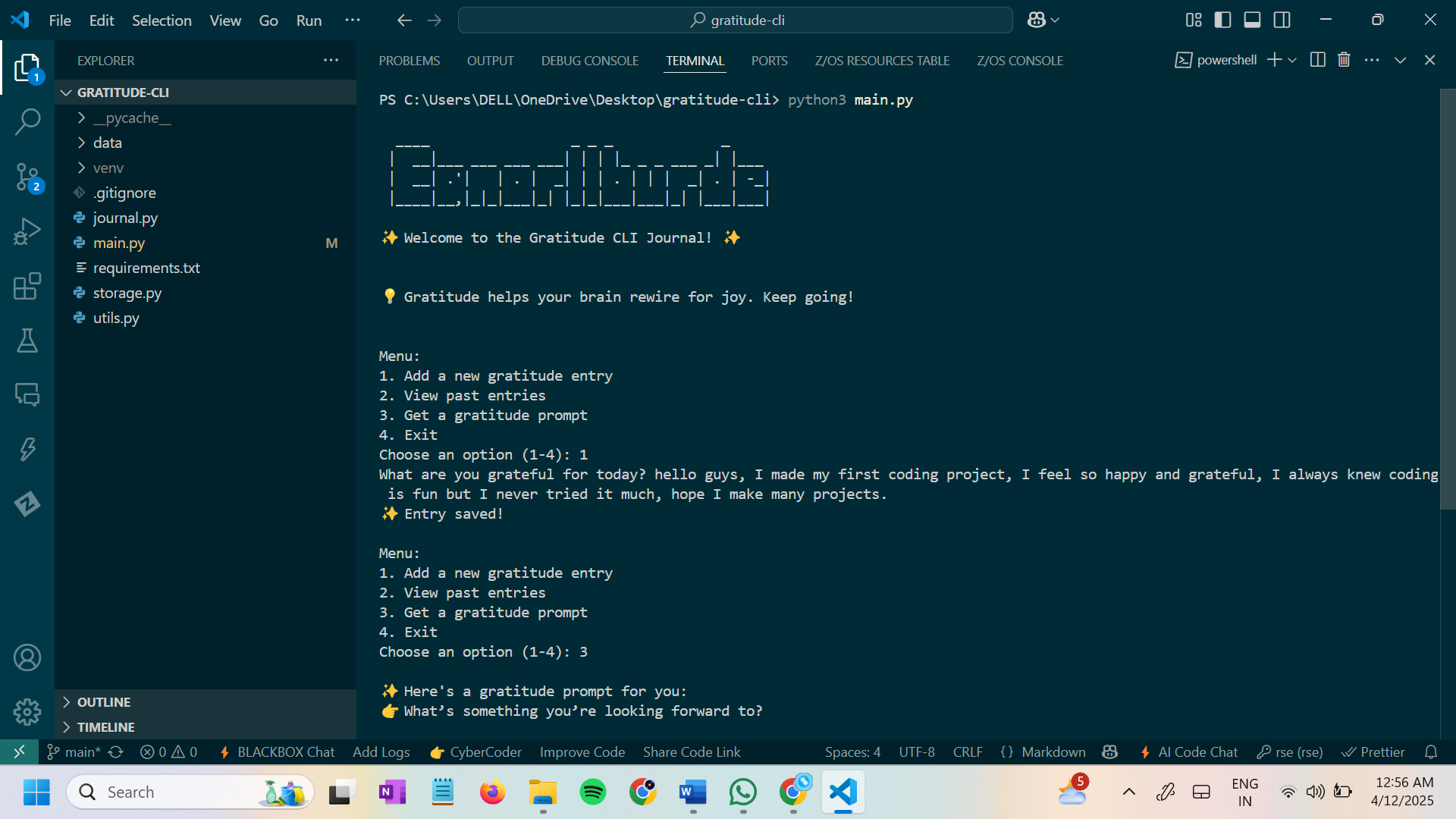Open the Extensions view
This screenshot has width=1456, height=819.
[x=27, y=286]
